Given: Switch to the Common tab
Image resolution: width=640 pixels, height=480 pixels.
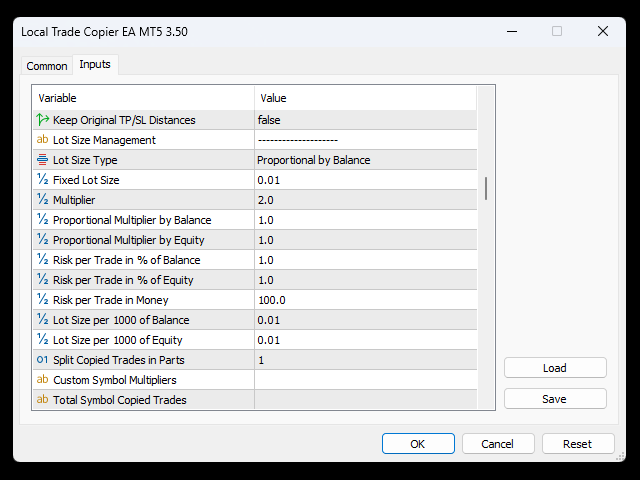Looking at the screenshot, I should click(47, 66).
